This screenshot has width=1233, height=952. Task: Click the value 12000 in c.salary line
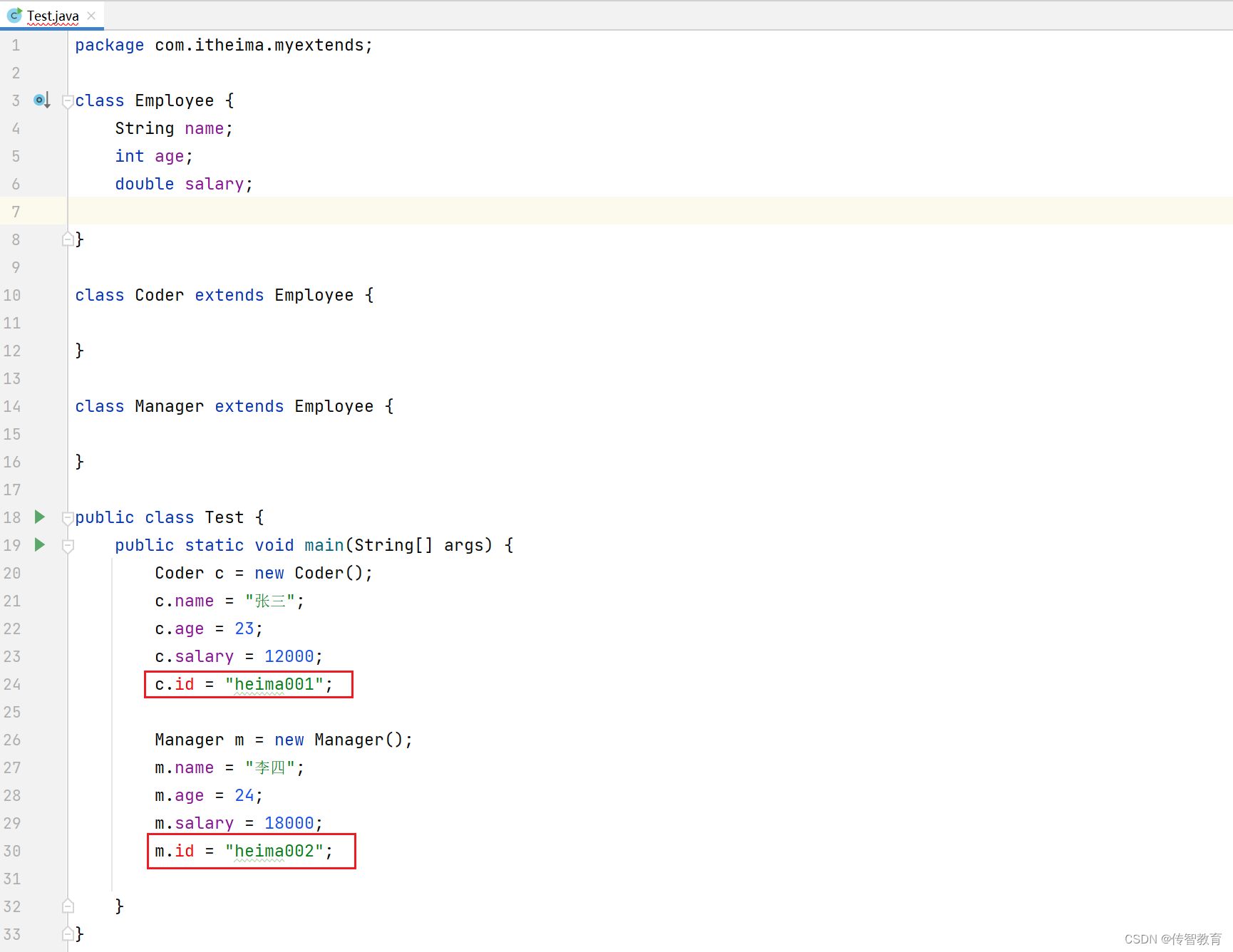tap(289, 656)
